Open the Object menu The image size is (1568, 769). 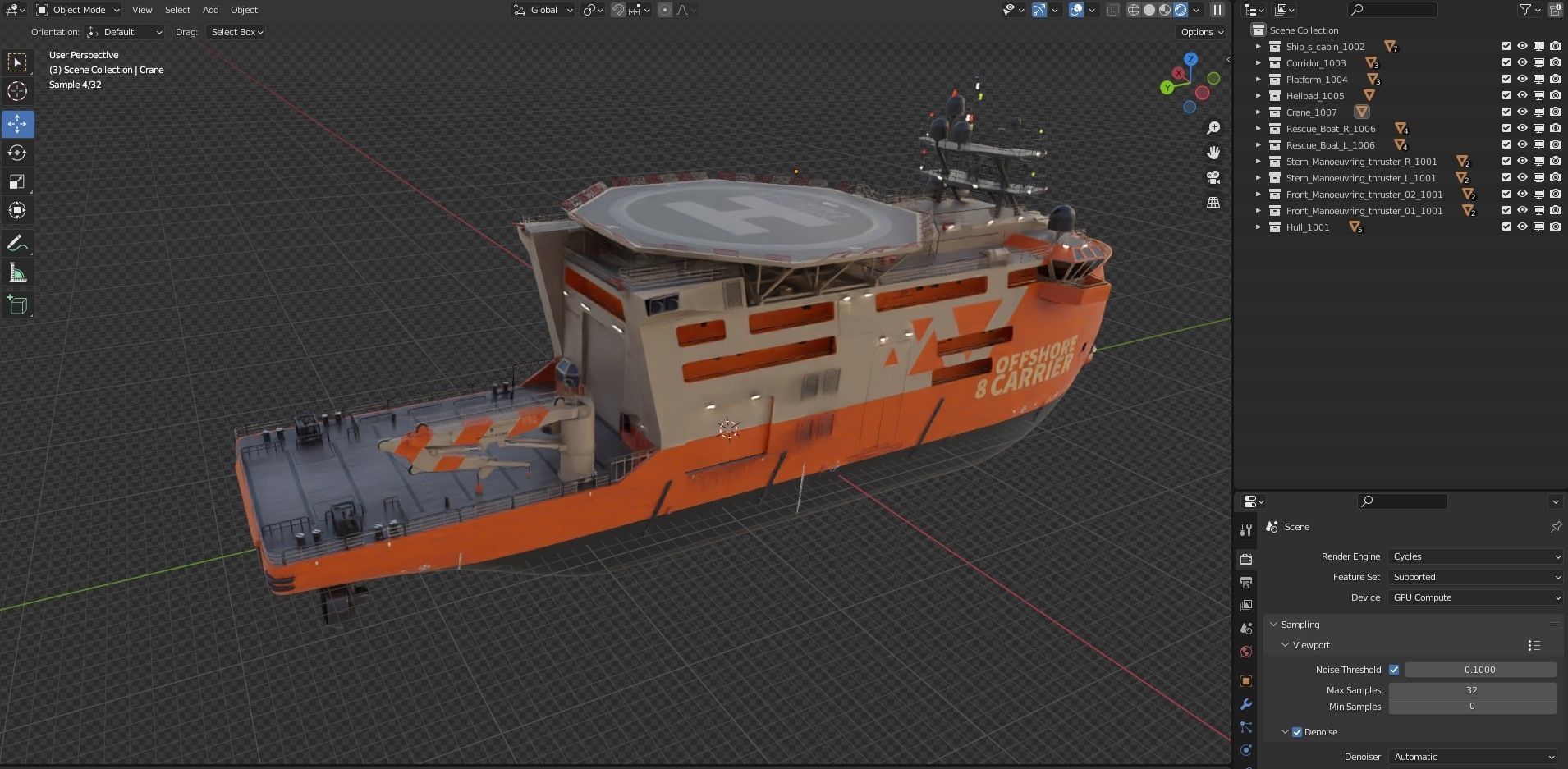(x=244, y=10)
